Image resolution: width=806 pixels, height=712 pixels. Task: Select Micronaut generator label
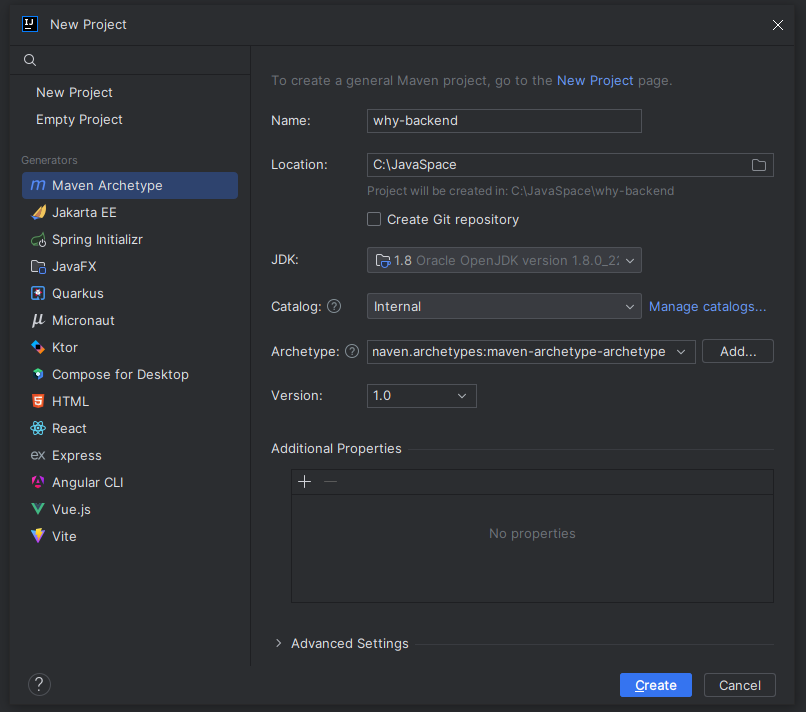pos(83,320)
